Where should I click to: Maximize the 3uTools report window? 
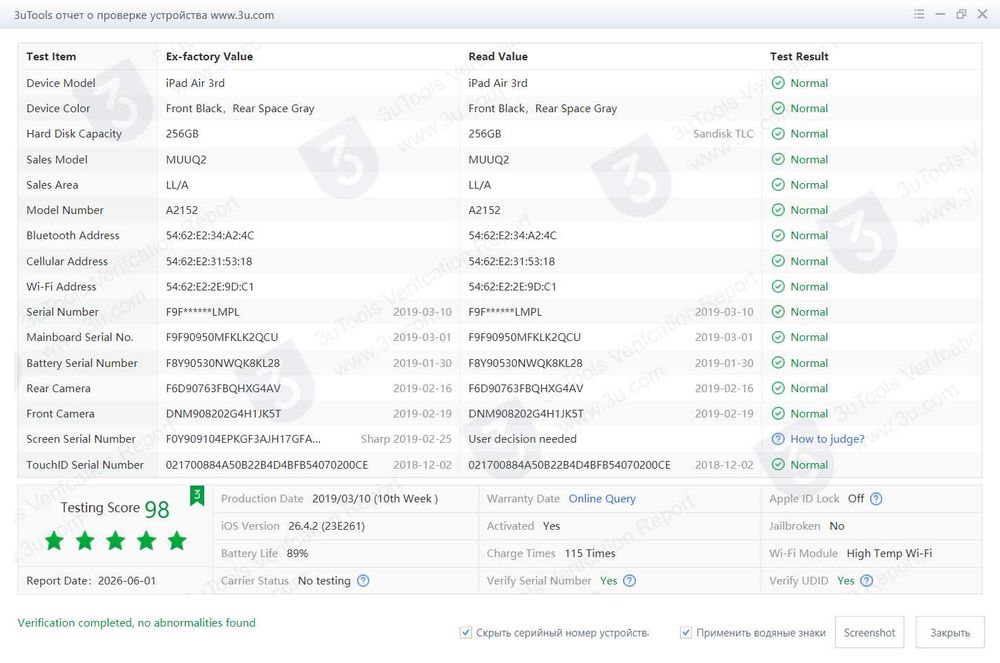(x=961, y=14)
